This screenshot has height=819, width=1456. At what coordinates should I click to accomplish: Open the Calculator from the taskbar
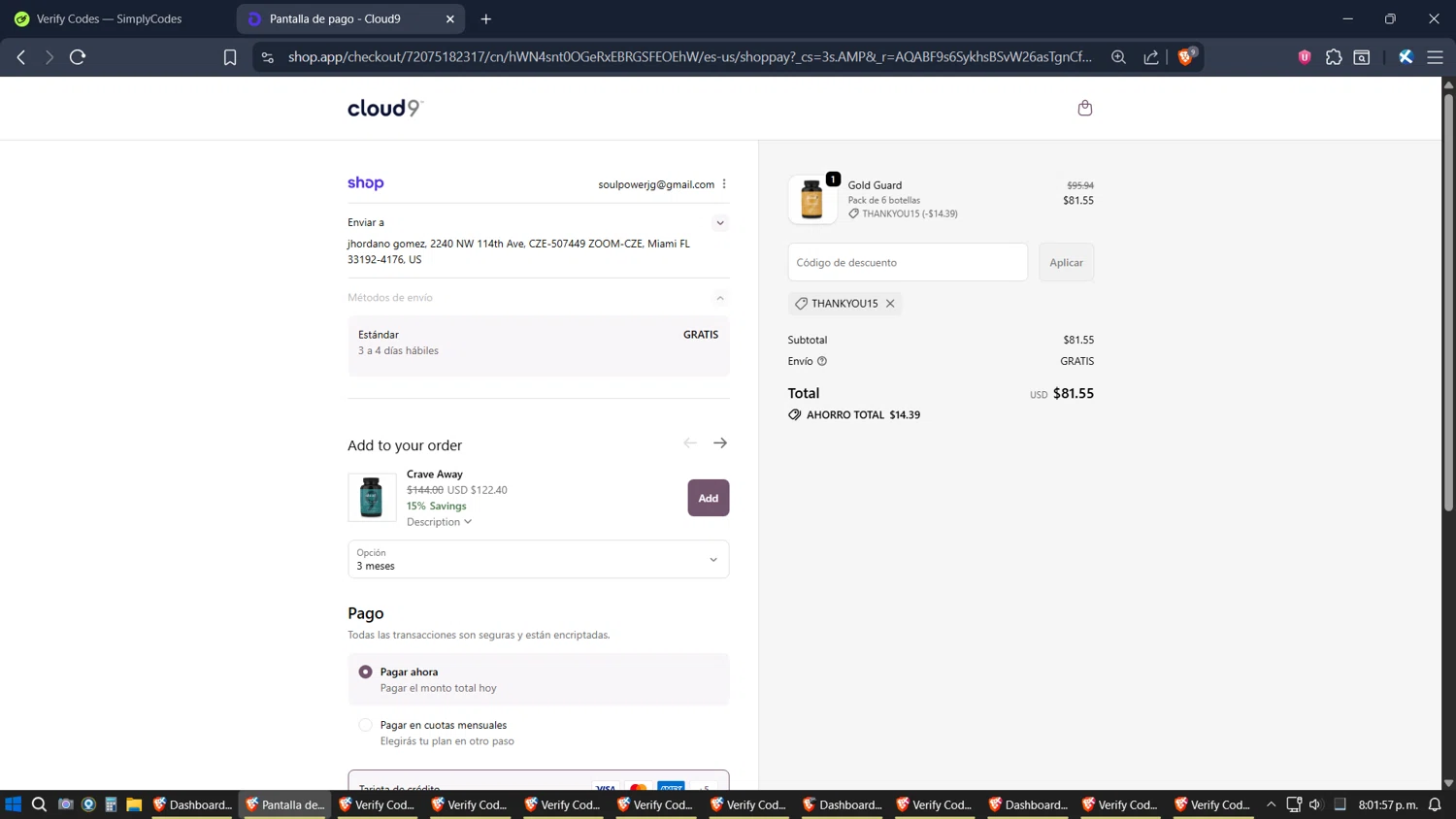111,804
